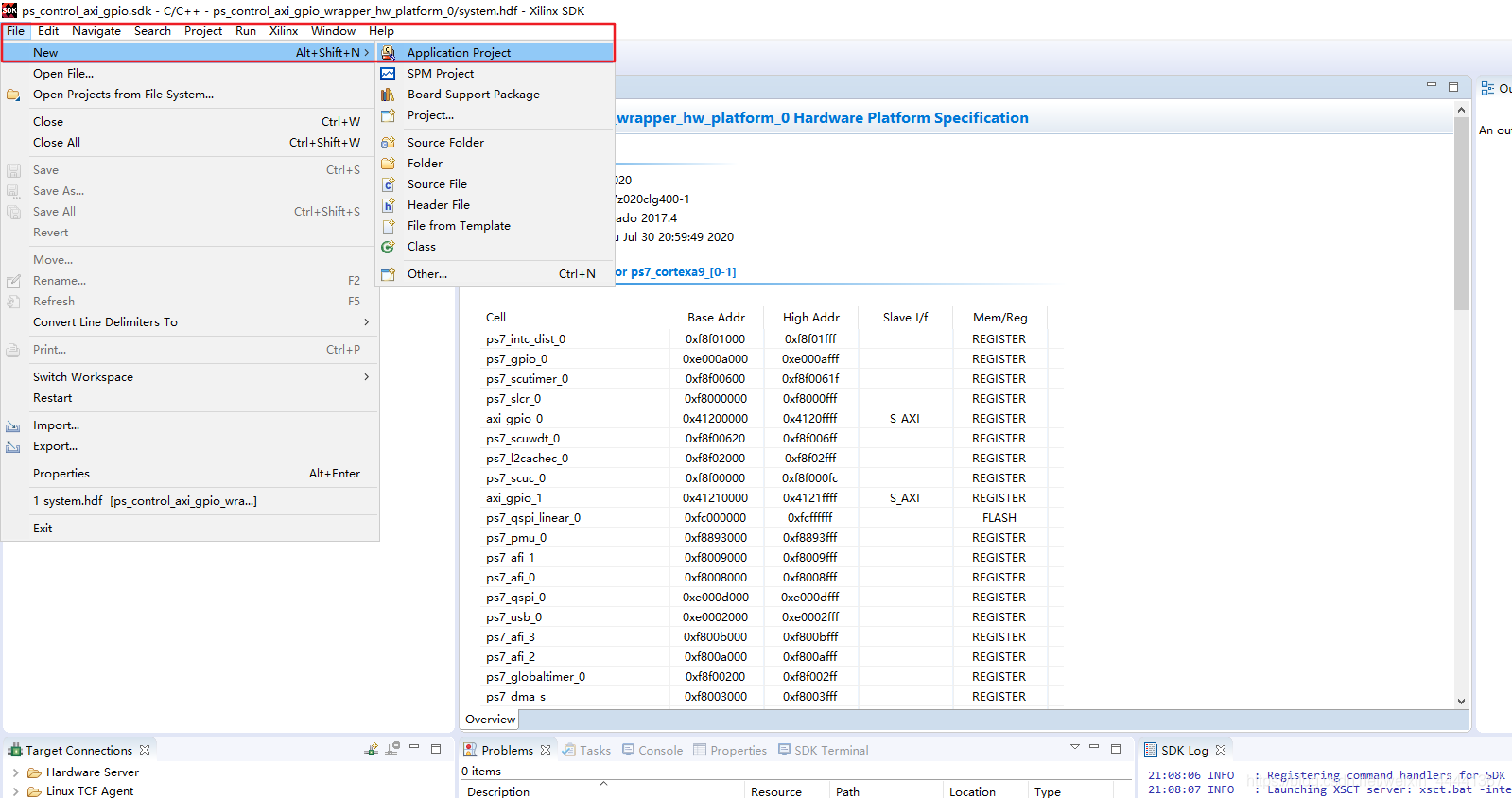Open the New submenu arrow
The height and width of the screenshot is (798, 1512).
(x=367, y=53)
